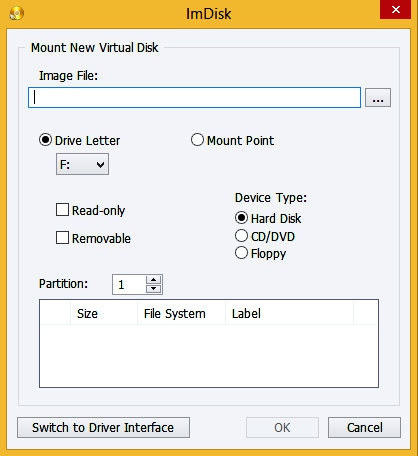Click the Image File: label
The image size is (418, 456).
point(68,76)
